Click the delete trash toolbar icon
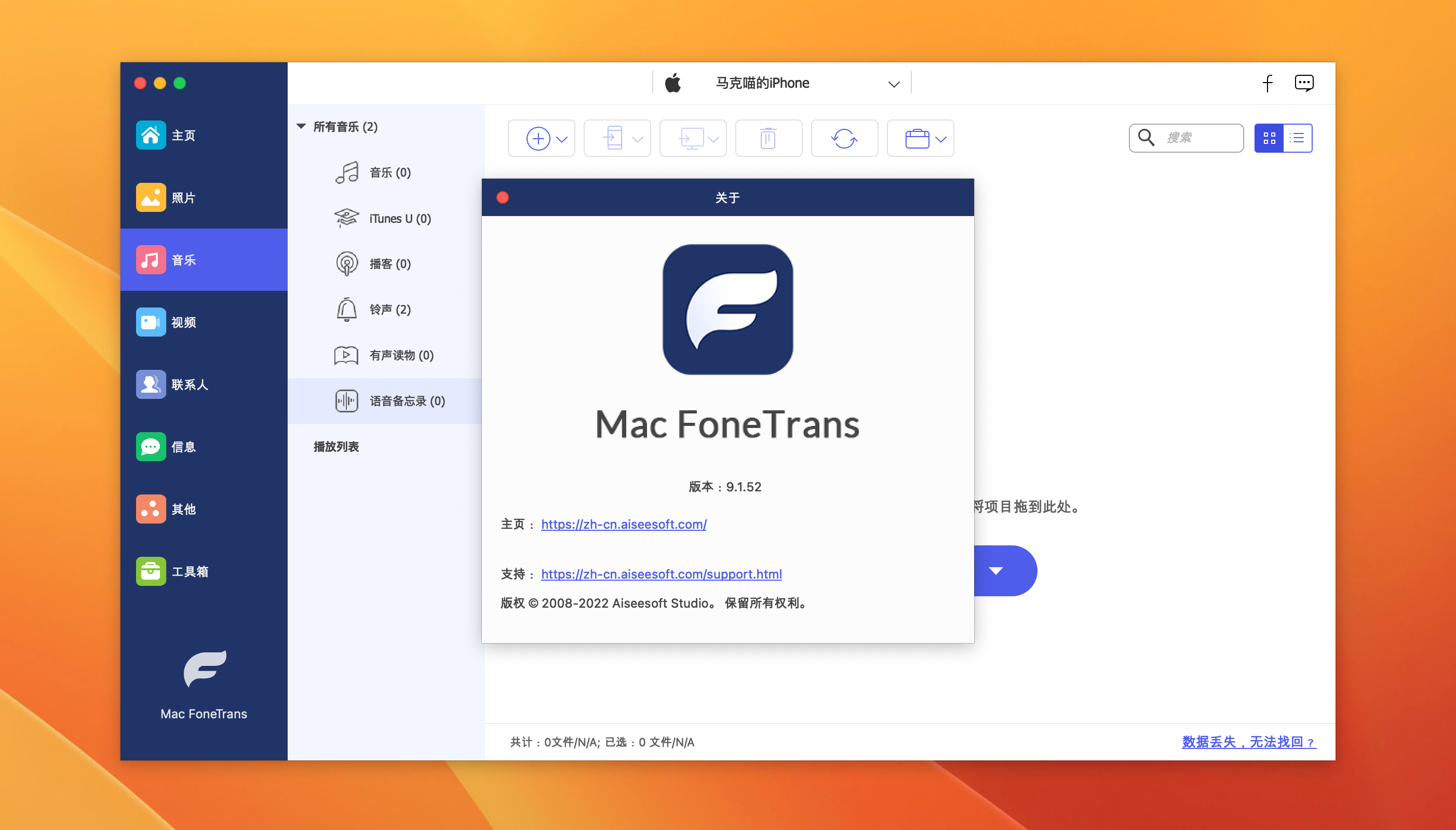This screenshot has width=1456, height=830. (768, 139)
